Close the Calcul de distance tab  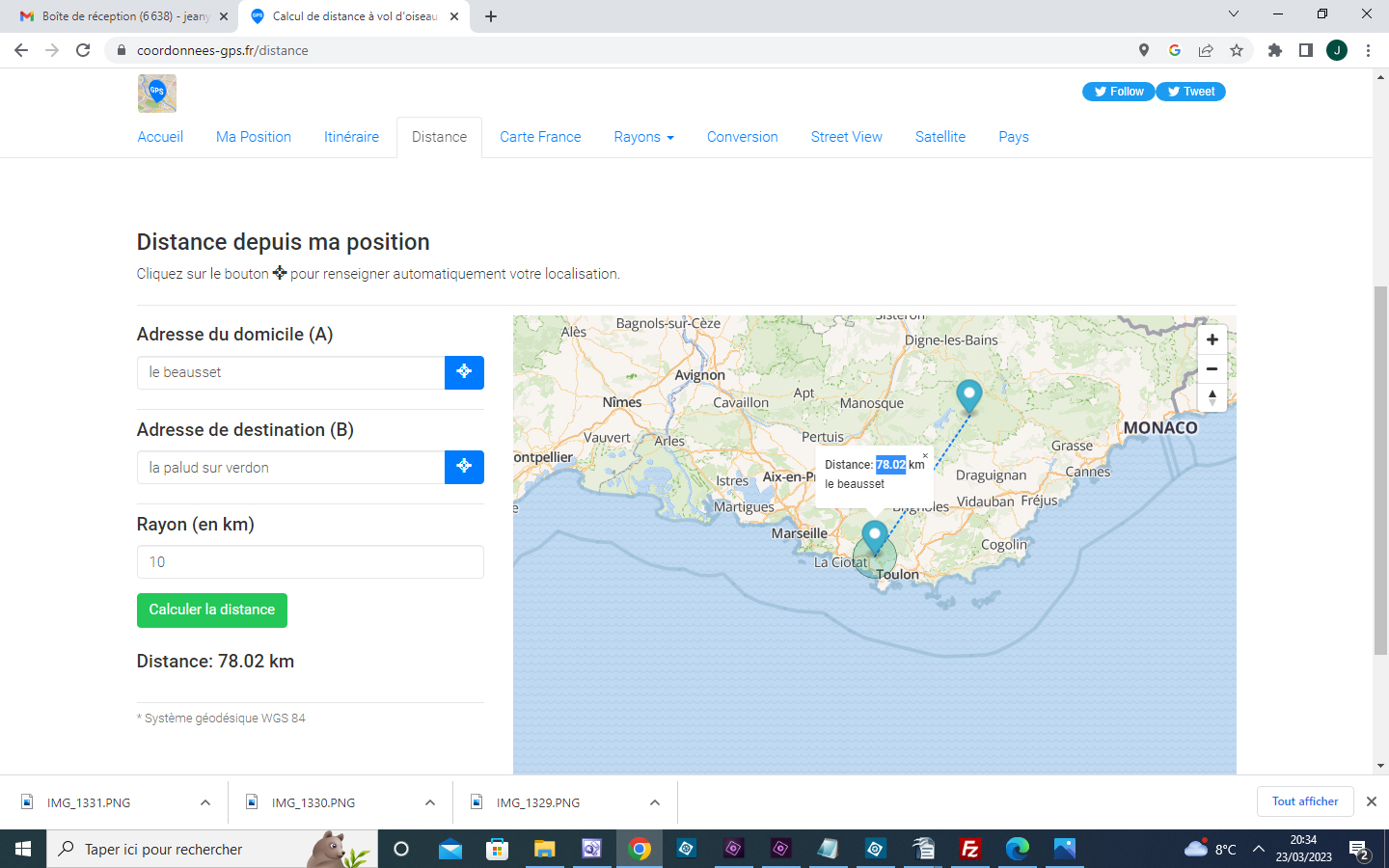(454, 16)
